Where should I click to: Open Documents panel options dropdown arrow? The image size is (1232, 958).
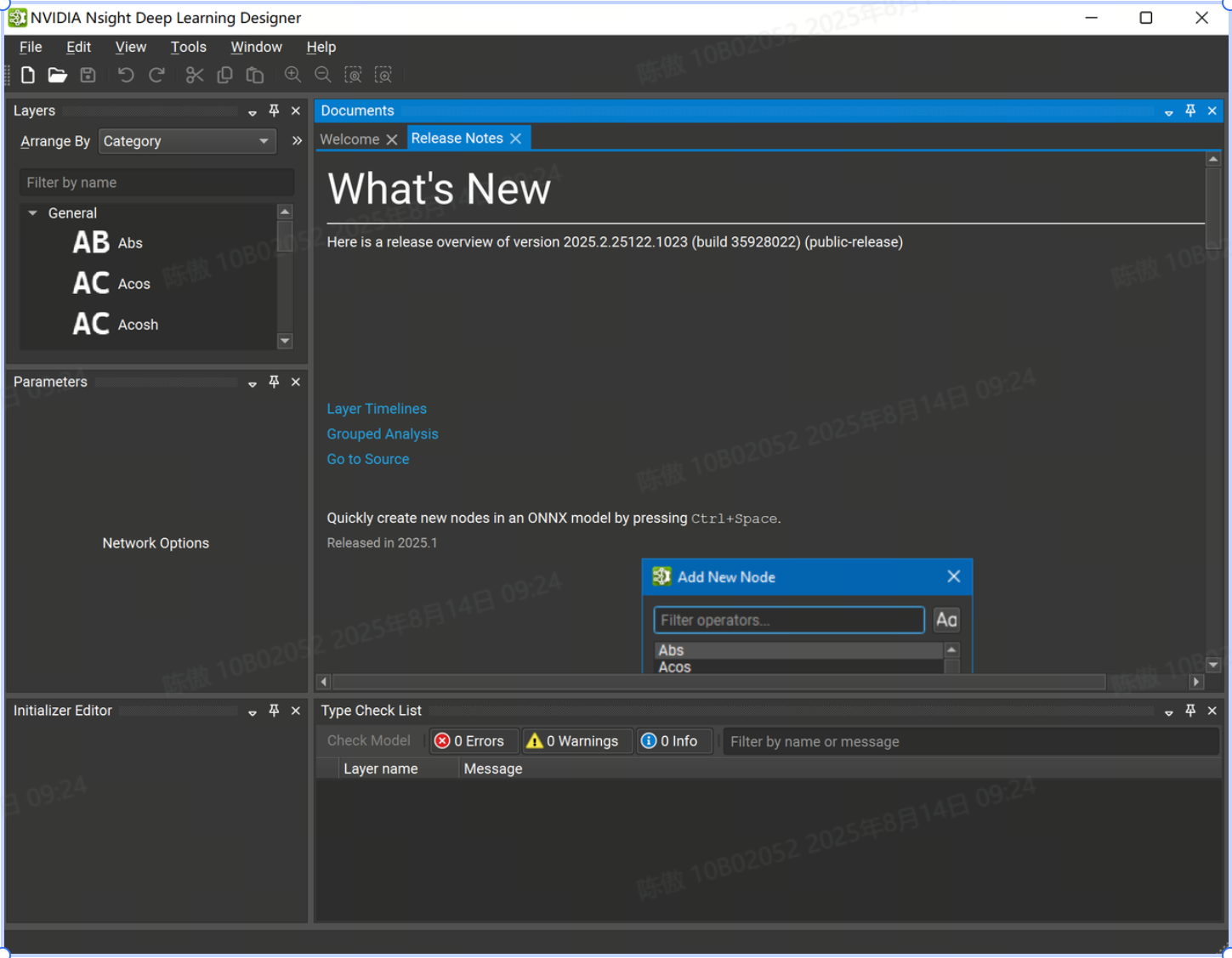pyautogui.click(x=1169, y=112)
